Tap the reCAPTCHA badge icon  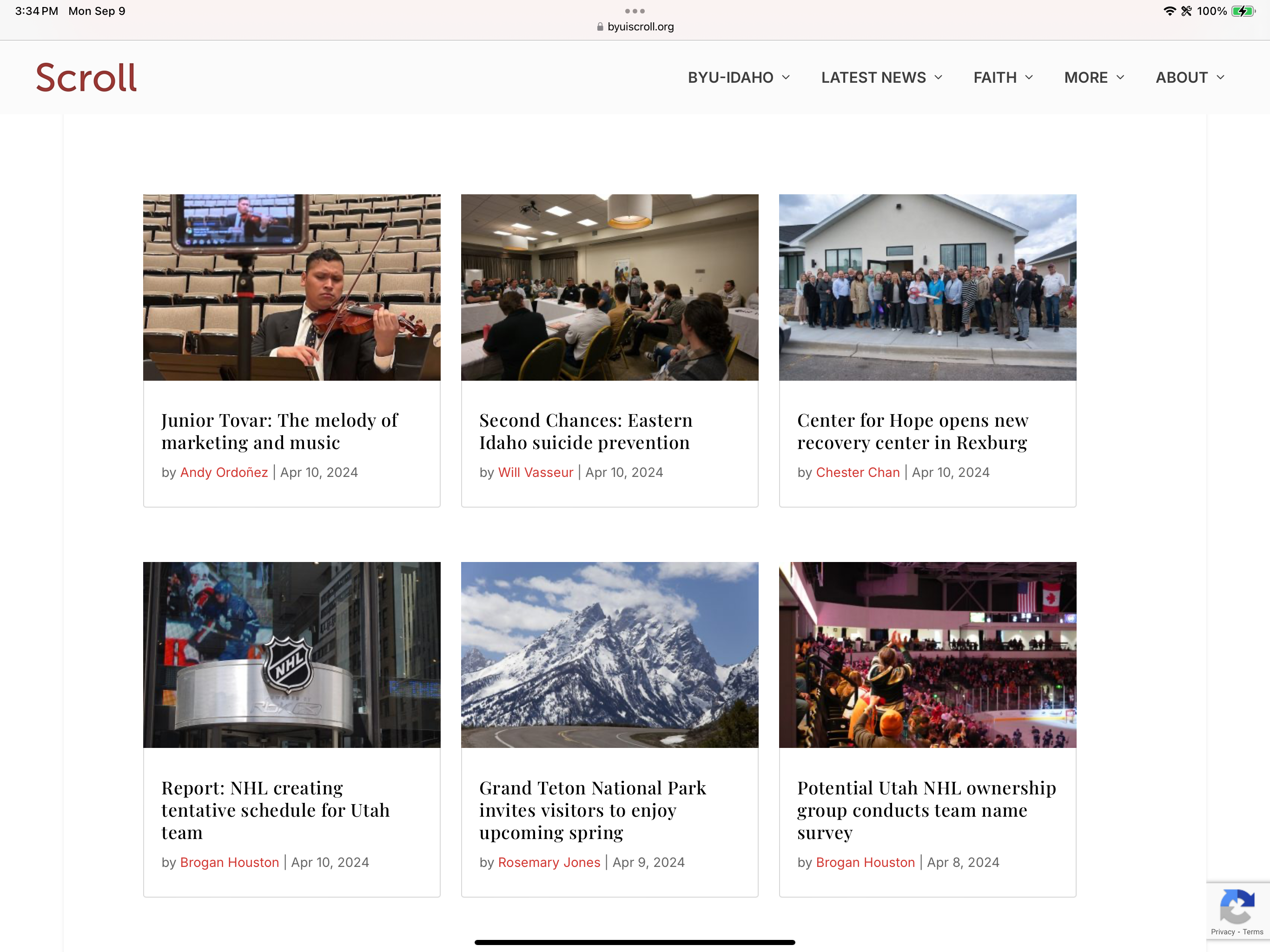coord(1237,906)
